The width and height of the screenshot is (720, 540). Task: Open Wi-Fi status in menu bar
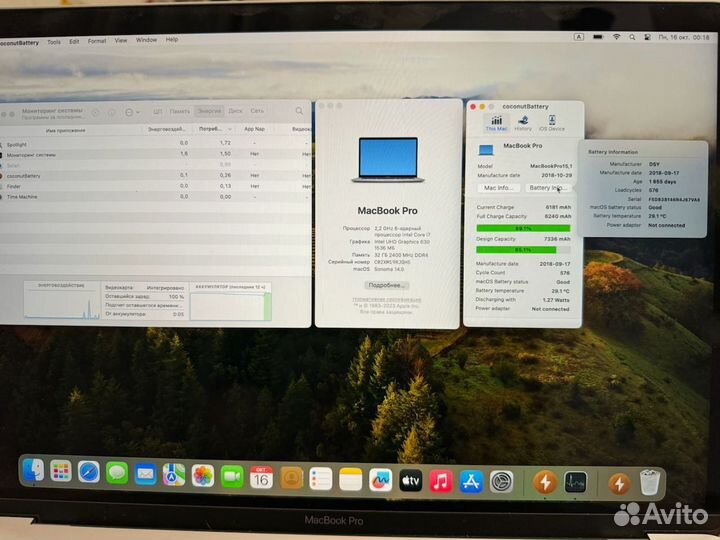pyautogui.click(x=616, y=37)
